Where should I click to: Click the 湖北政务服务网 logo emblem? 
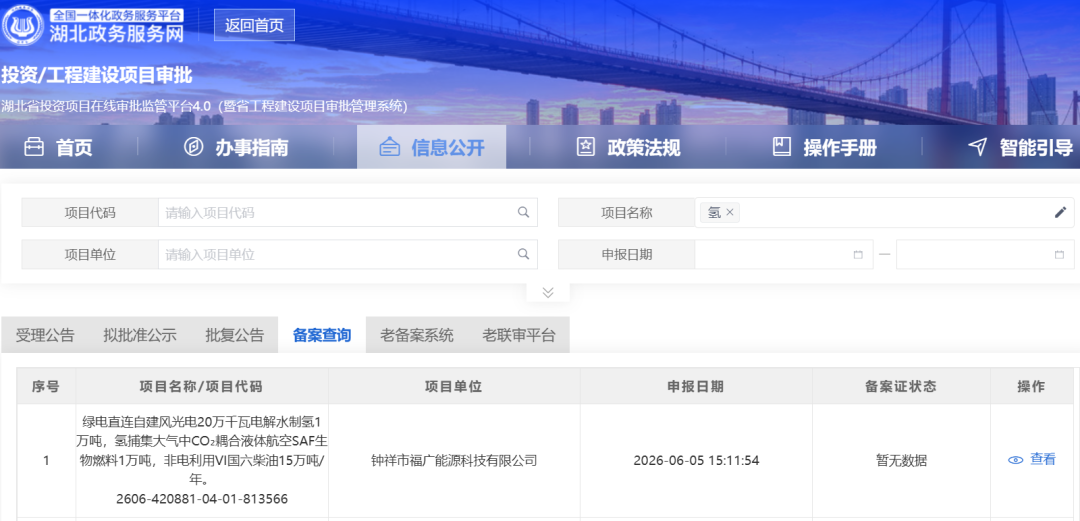point(23,25)
